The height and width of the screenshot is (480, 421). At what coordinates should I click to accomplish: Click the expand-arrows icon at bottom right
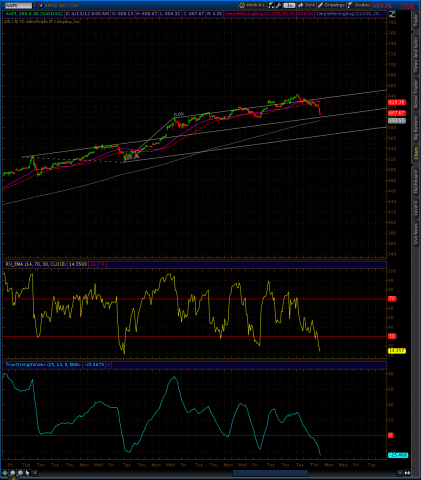[407, 473]
